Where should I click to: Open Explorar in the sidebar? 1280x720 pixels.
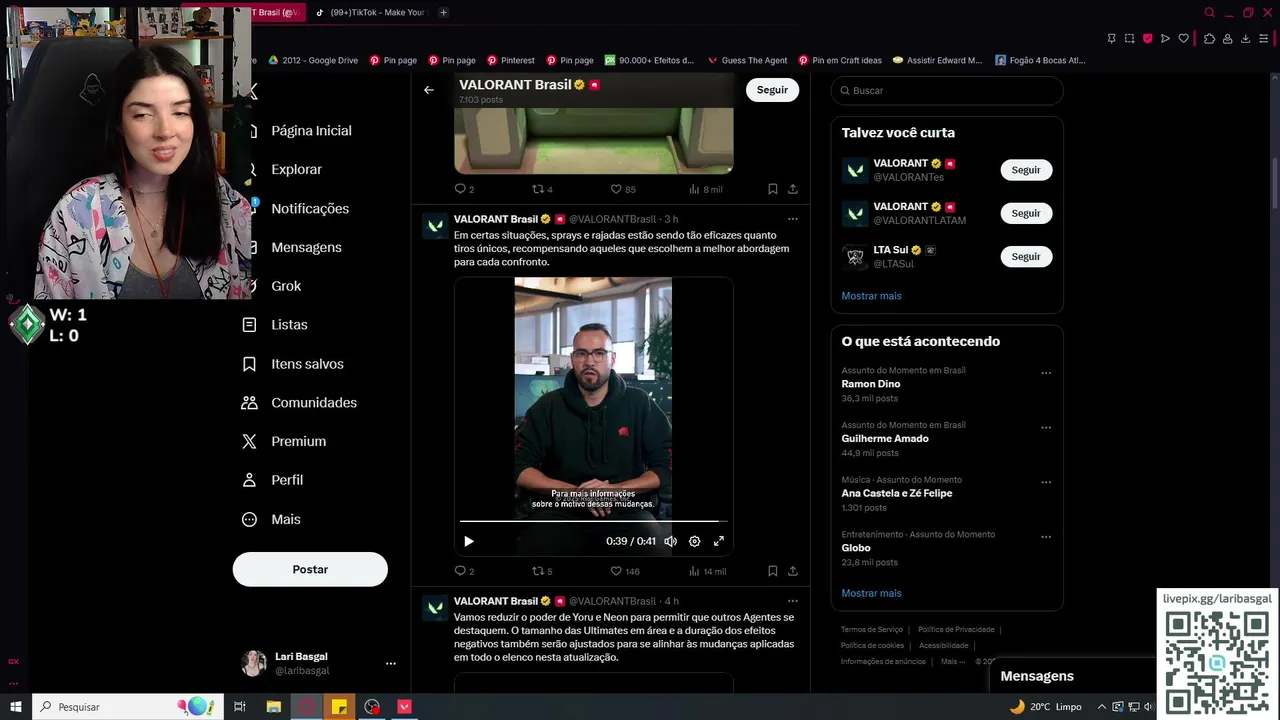point(296,170)
